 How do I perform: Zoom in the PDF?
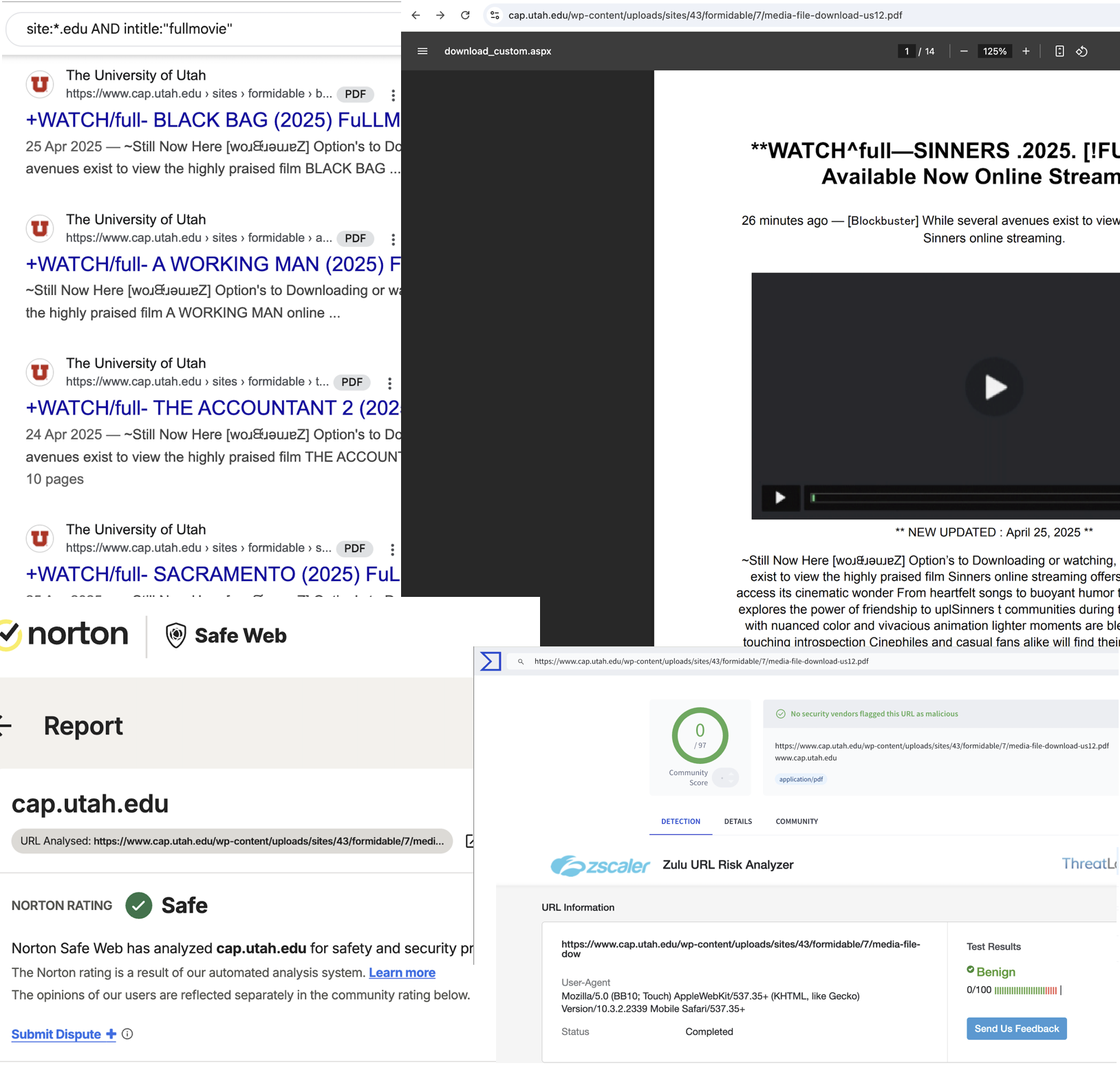point(1026,51)
